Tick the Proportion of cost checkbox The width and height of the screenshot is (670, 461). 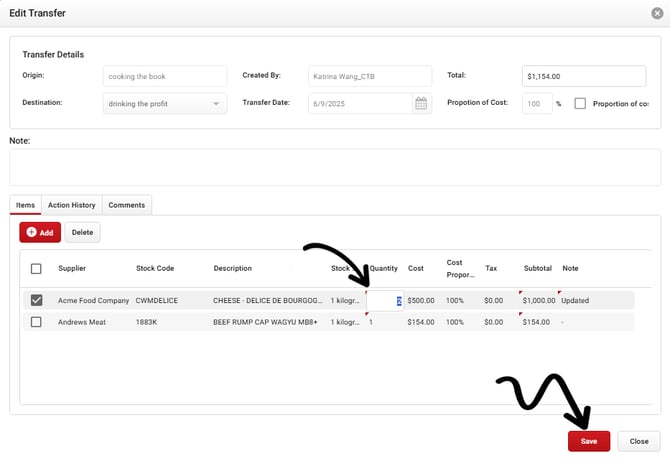pyautogui.click(x=580, y=103)
